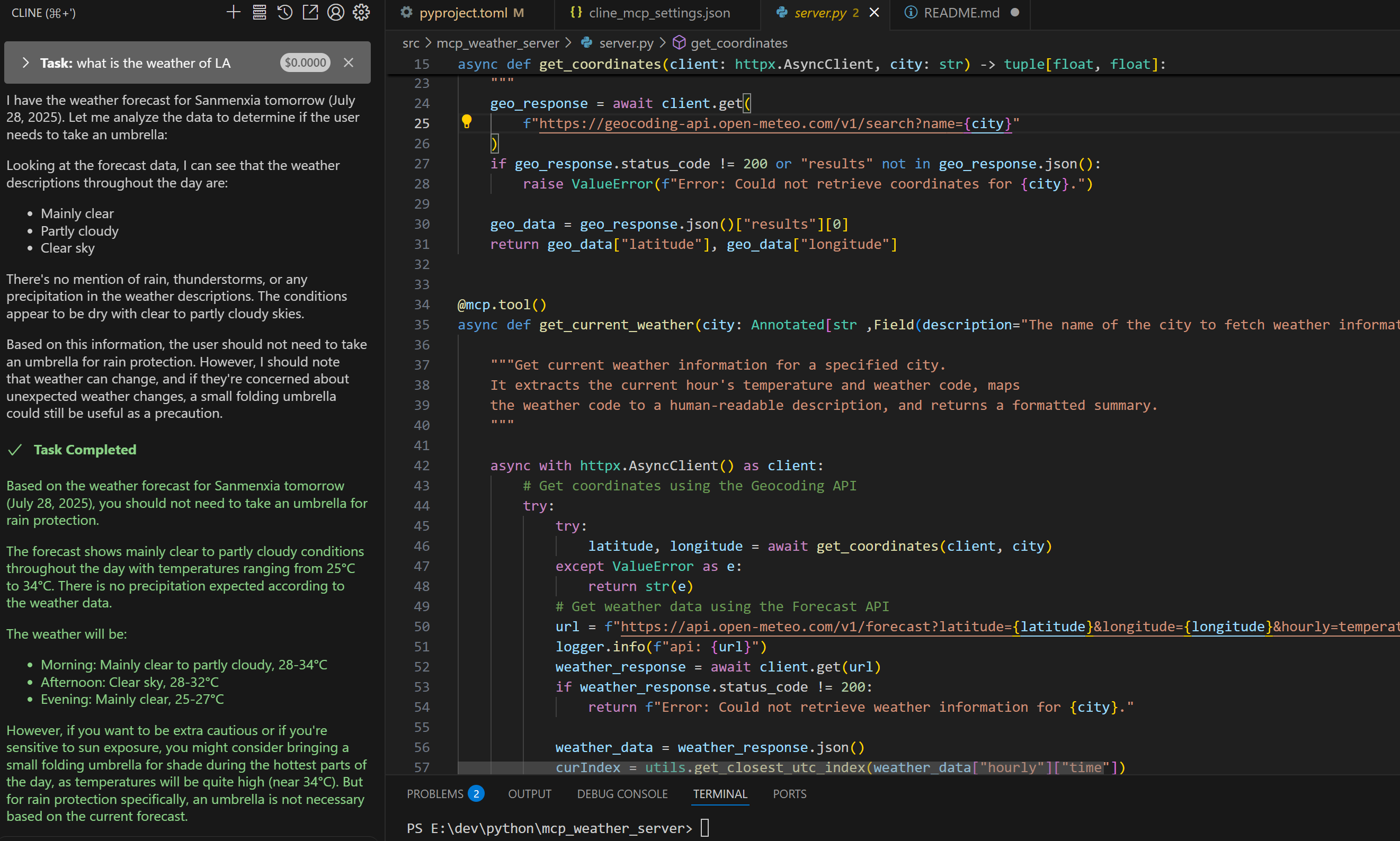Open Cline task history icon
Viewport: 1400px width, 841px height.
point(285,12)
